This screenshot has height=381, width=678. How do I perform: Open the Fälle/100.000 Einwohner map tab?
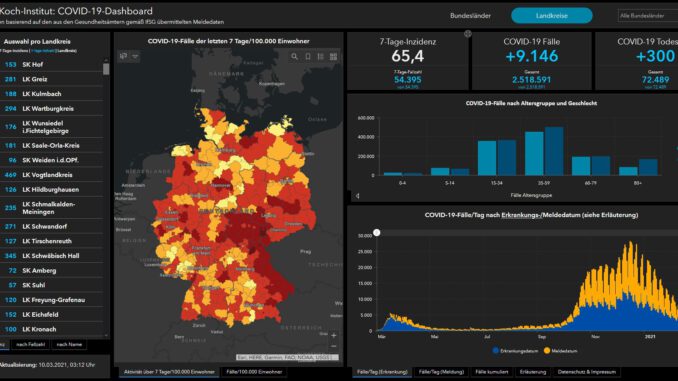coord(254,372)
